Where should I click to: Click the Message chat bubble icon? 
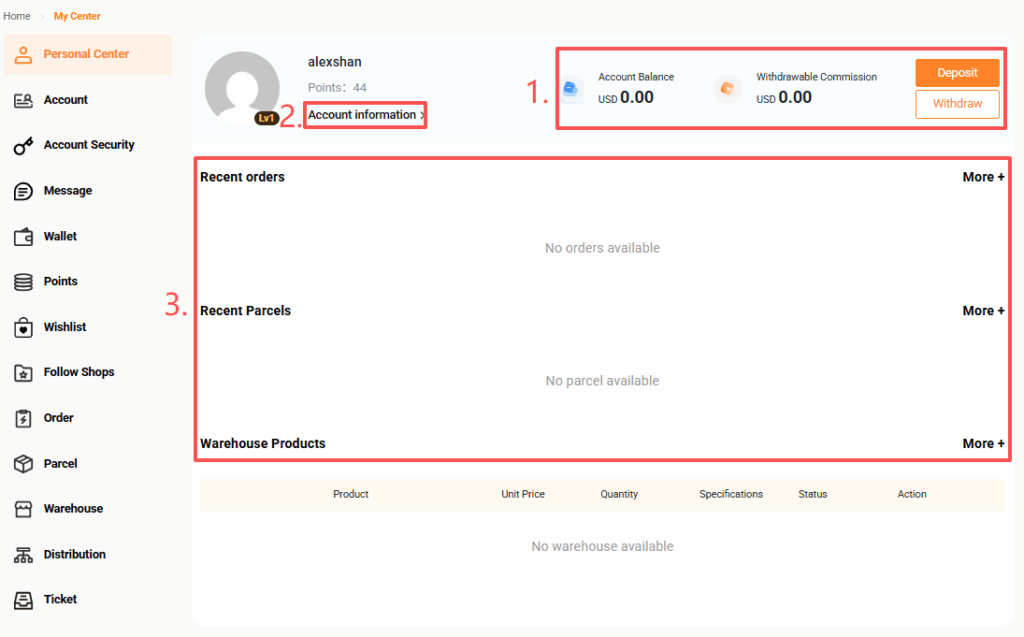24,191
